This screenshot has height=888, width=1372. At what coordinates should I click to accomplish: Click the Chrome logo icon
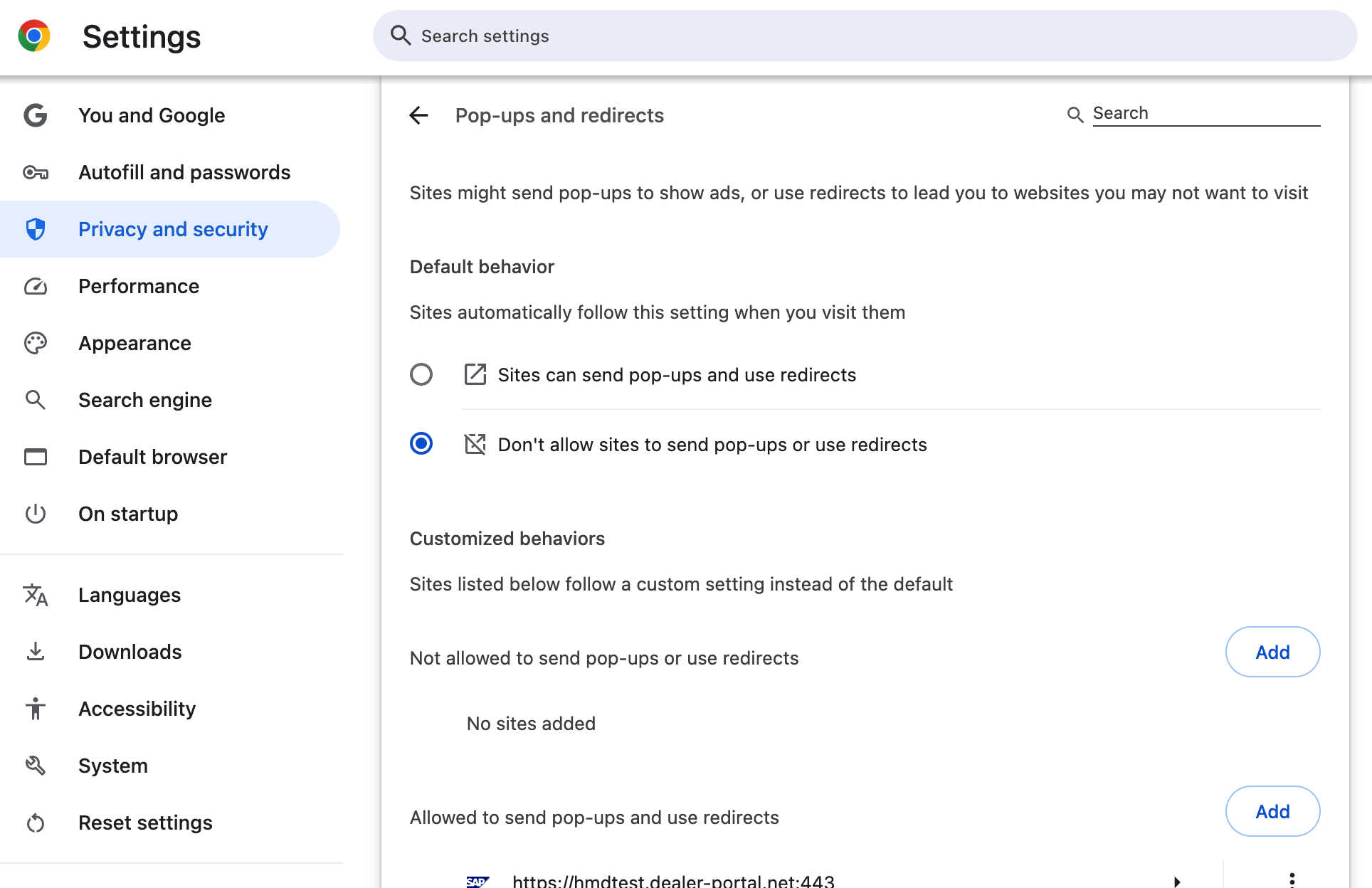pos(34,36)
